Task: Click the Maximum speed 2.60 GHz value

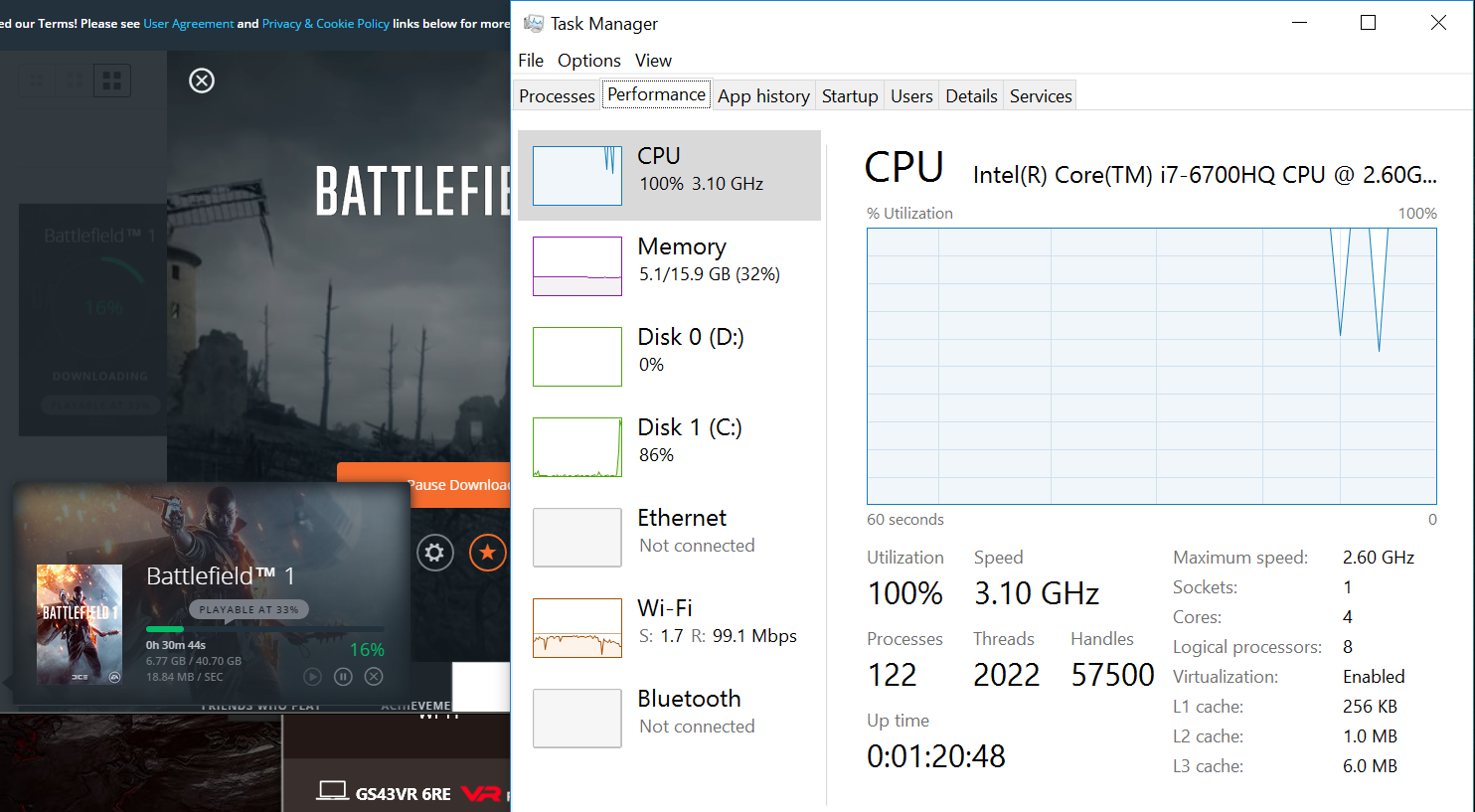Action: click(1379, 558)
